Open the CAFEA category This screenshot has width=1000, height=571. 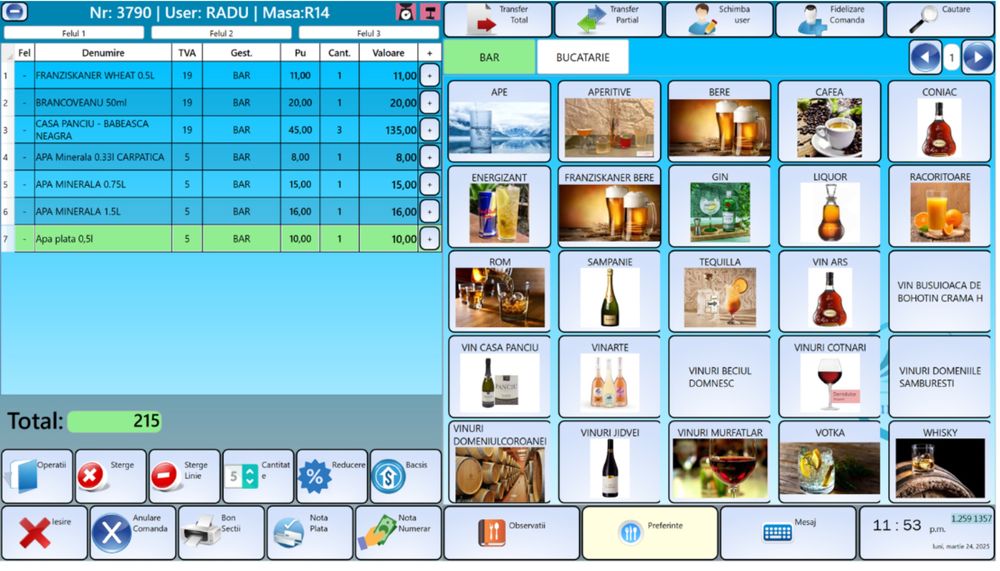pyautogui.click(x=829, y=121)
